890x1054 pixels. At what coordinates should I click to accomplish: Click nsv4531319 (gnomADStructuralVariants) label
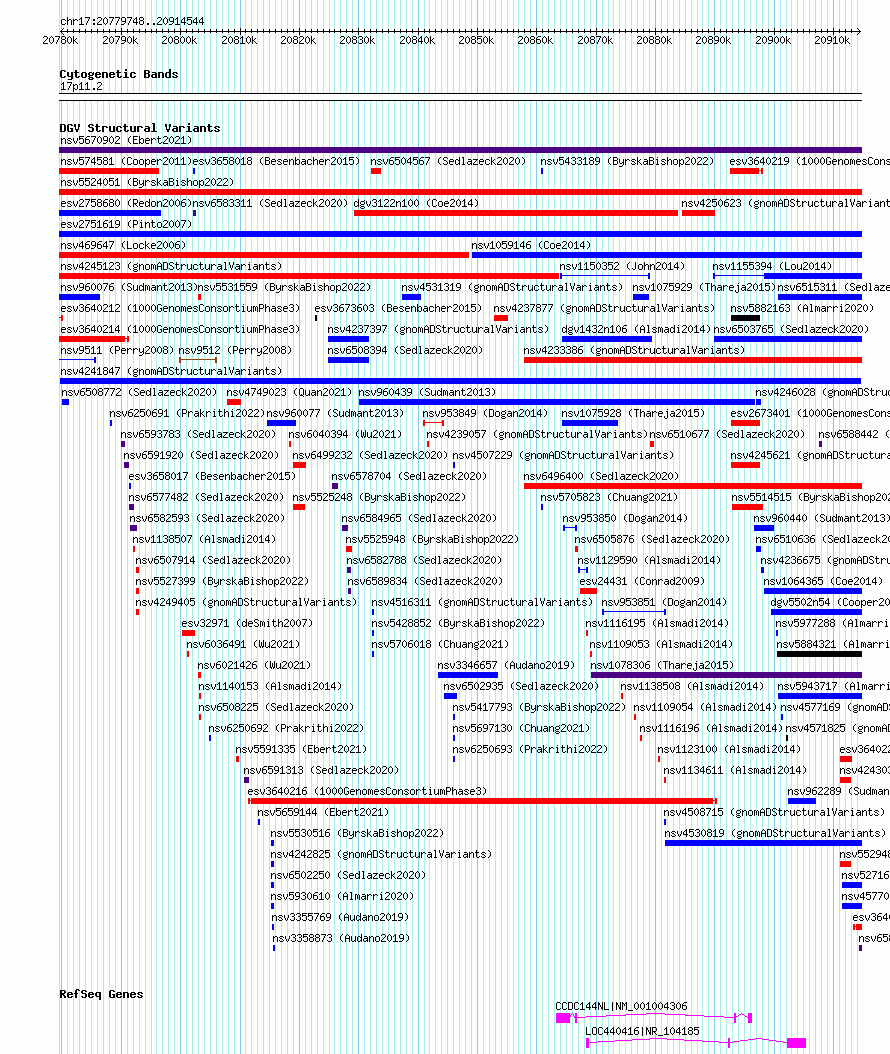512,287
